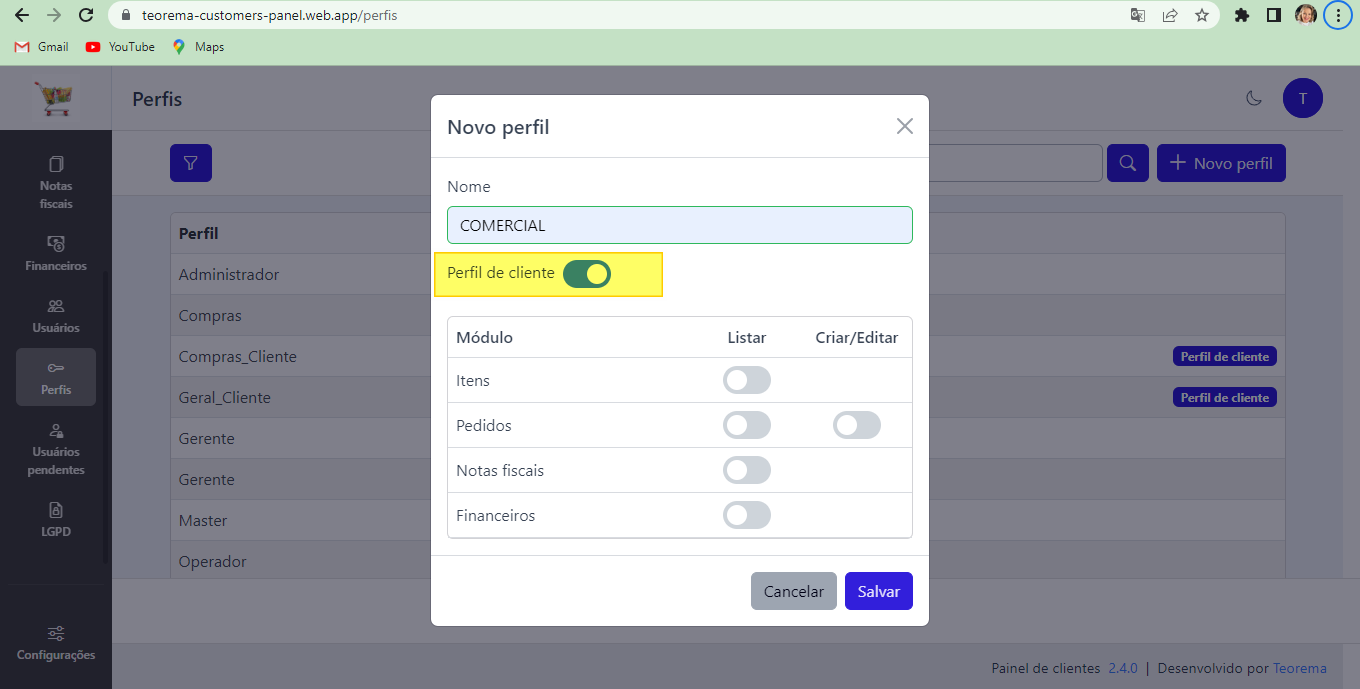
Task: Click Perfil de cliente badge on Compras_Cliente row
Action: click(x=1225, y=356)
